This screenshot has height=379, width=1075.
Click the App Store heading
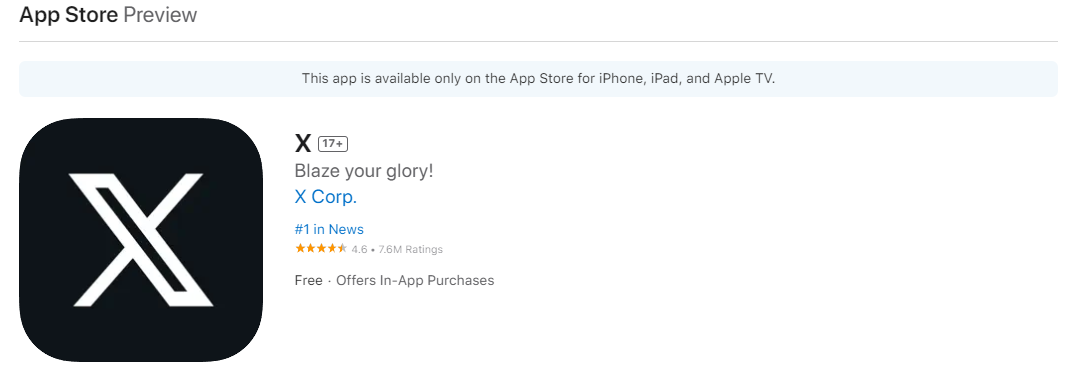point(69,14)
